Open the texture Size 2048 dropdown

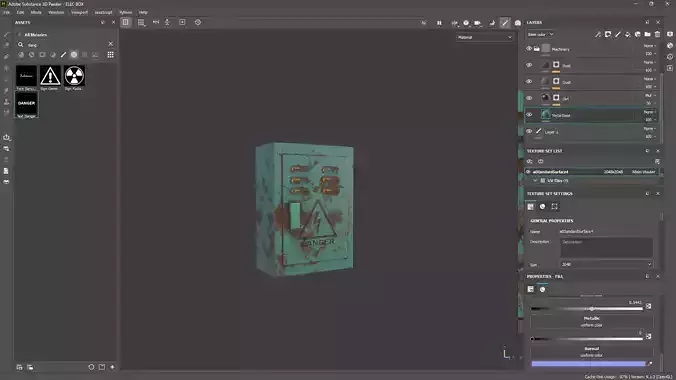pos(606,264)
